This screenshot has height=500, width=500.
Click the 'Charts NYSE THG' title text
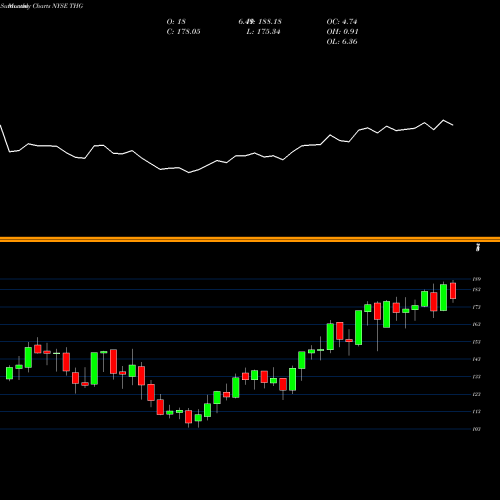click(x=57, y=6)
